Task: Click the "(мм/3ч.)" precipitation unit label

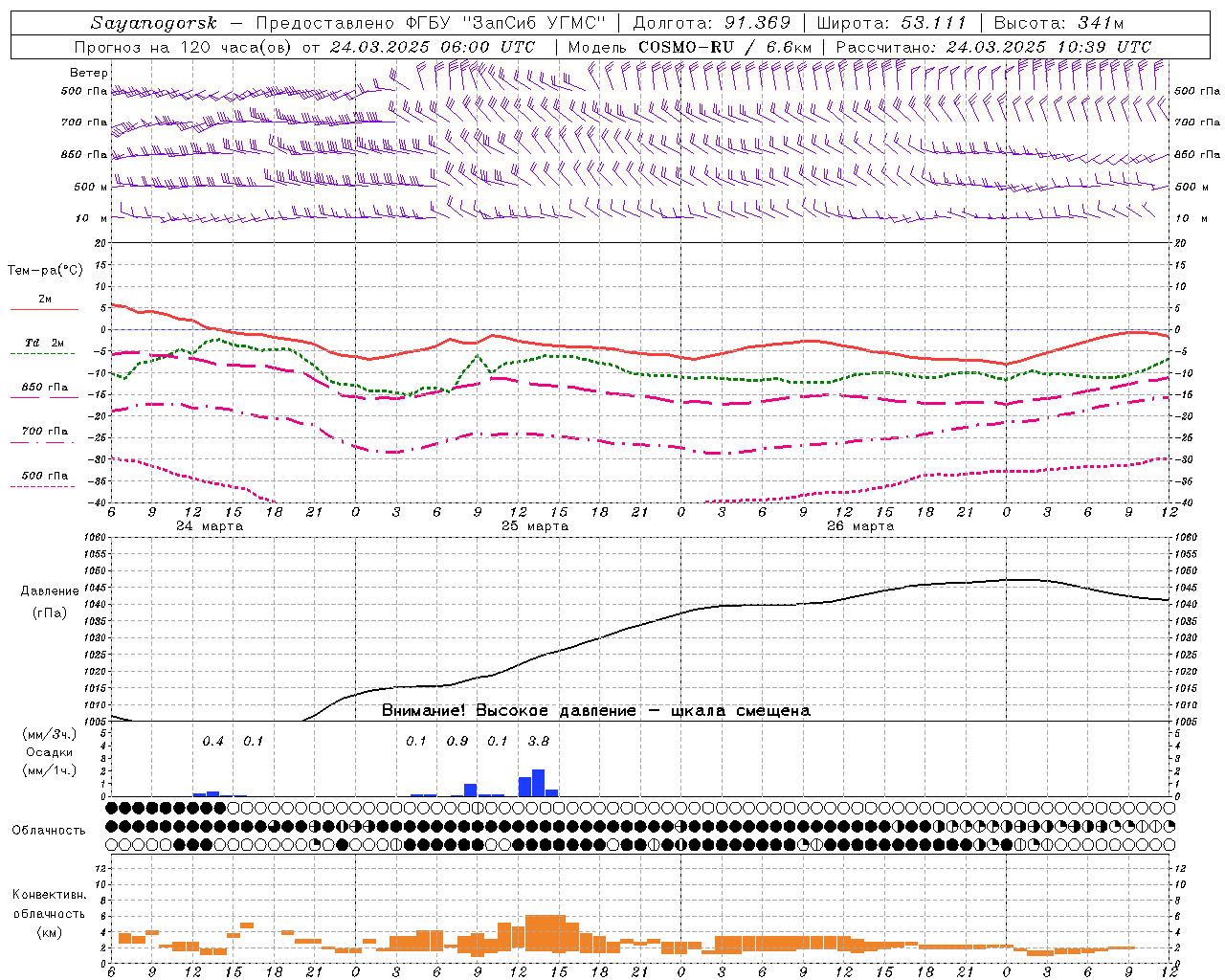Action: tap(50, 734)
